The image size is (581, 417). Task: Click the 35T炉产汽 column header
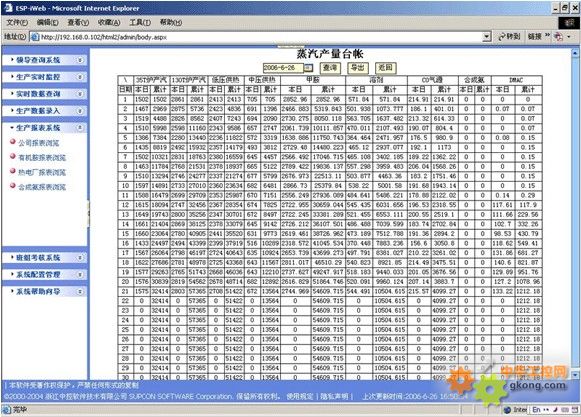pos(151,80)
